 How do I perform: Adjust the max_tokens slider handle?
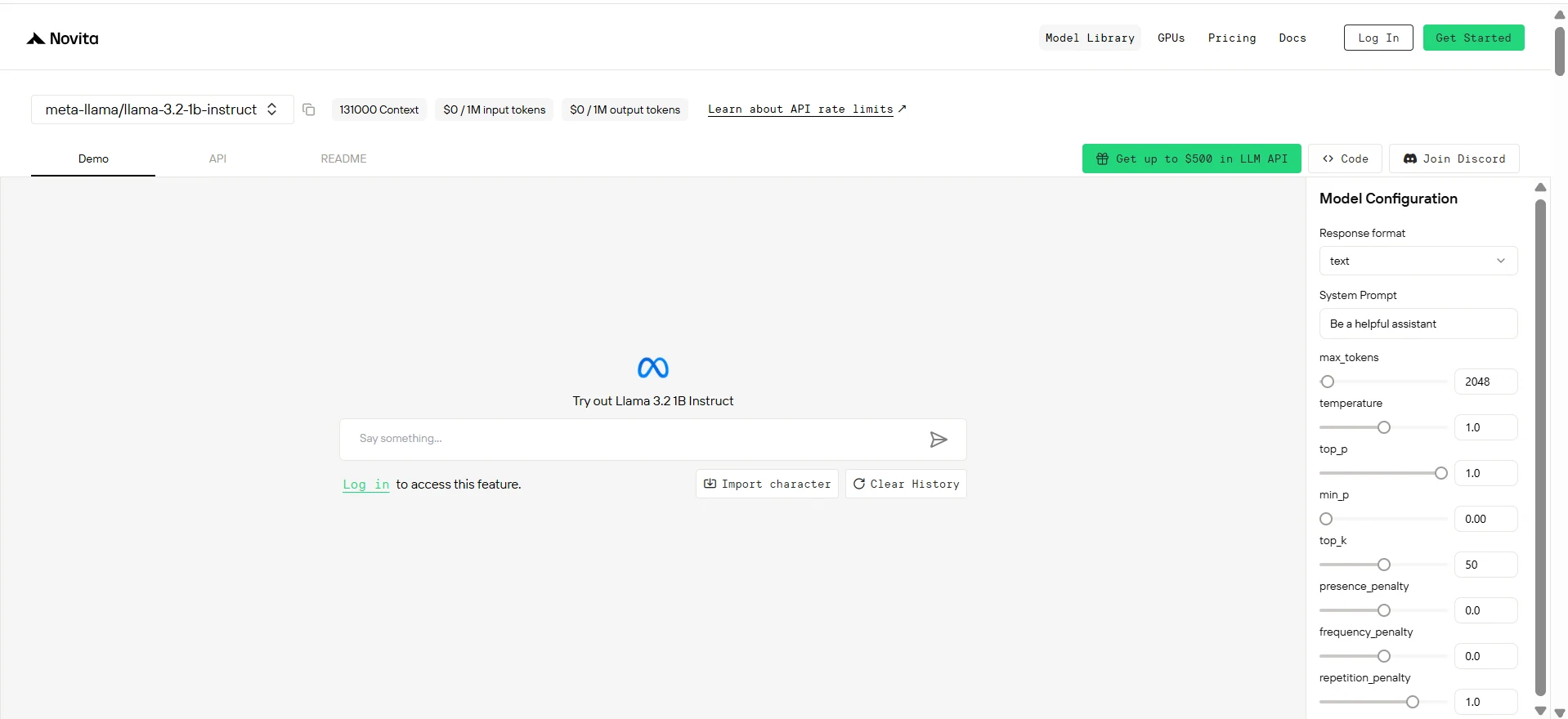pyautogui.click(x=1328, y=382)
